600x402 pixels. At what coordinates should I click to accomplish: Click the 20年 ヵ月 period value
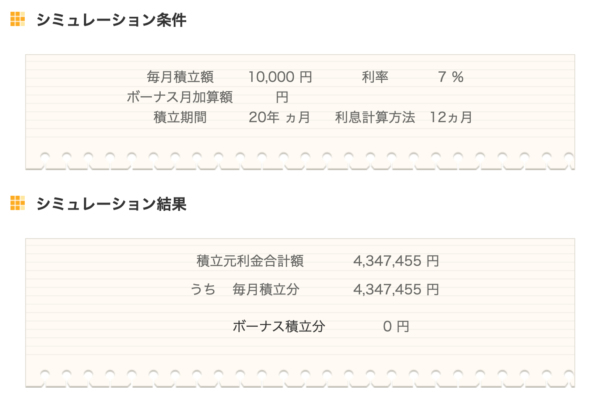278,117
